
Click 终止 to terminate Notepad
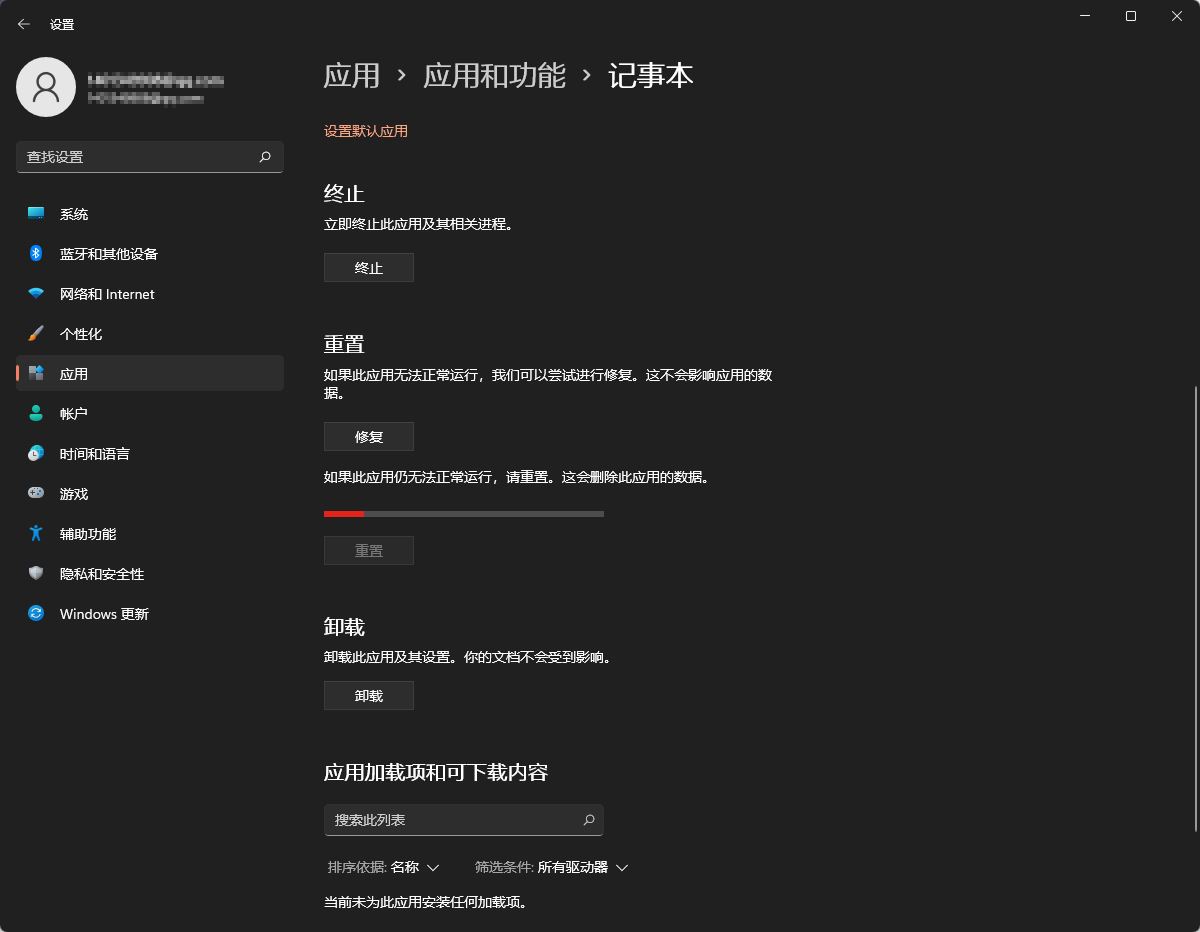pyautogui.click(x=368, y=267)
